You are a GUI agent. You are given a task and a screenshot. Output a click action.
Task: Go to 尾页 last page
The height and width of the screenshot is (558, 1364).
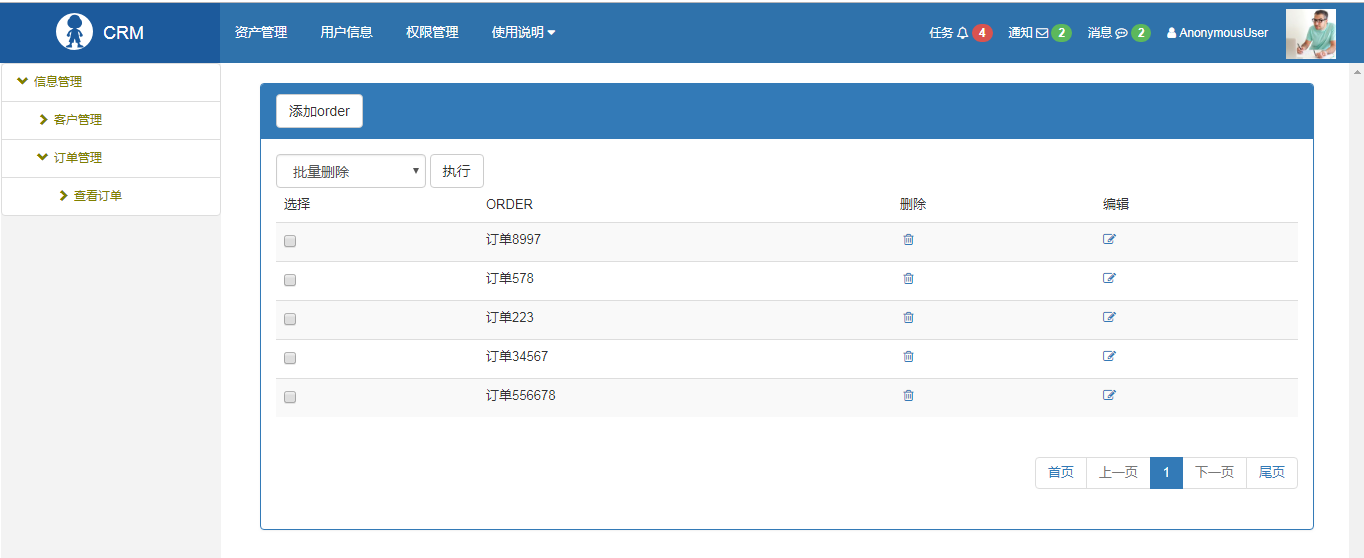[x=1272, y=473]
